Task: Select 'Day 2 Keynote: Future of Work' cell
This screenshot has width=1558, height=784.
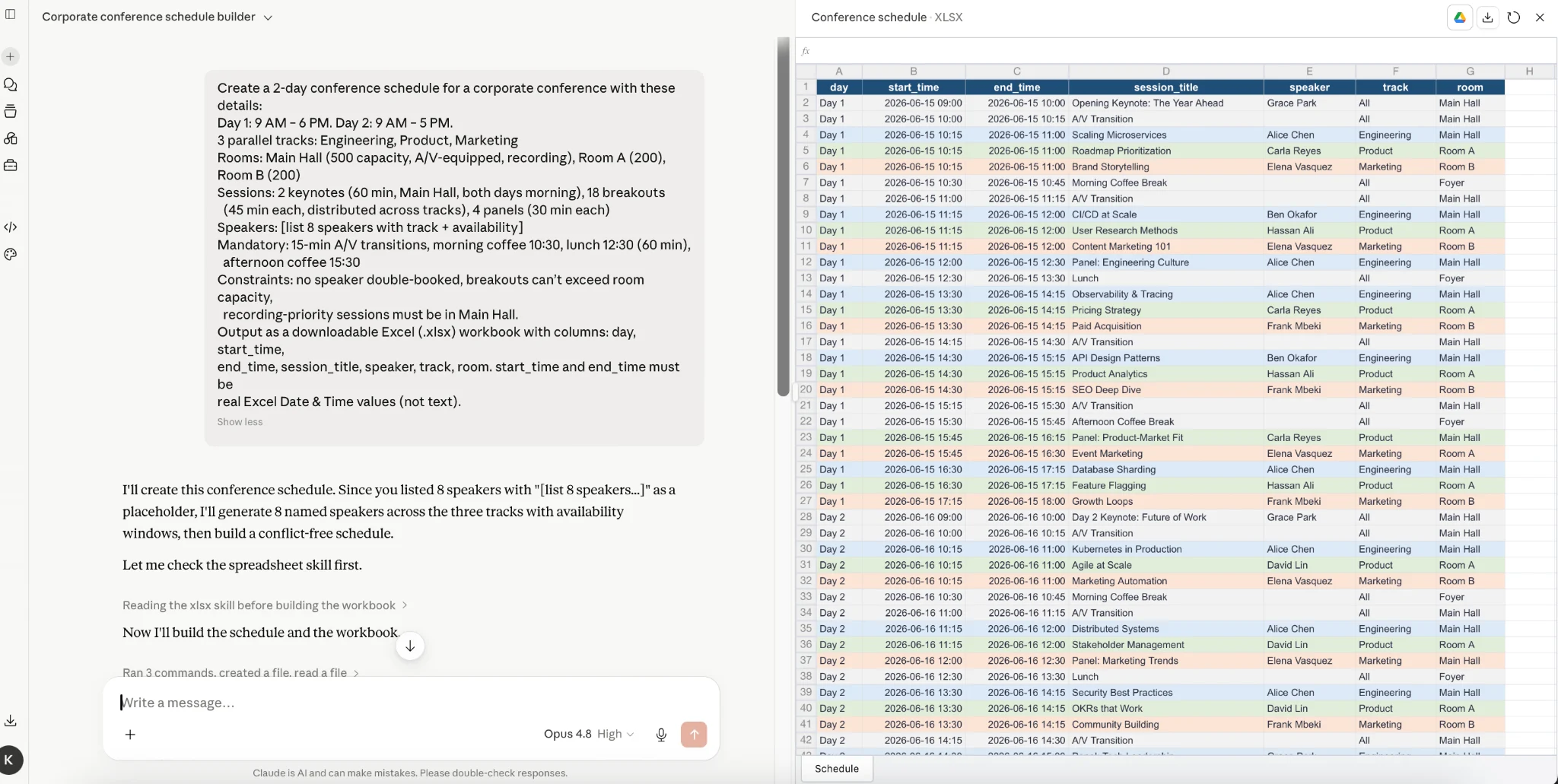Action: pyautogui.click(x=1165, y=518)
